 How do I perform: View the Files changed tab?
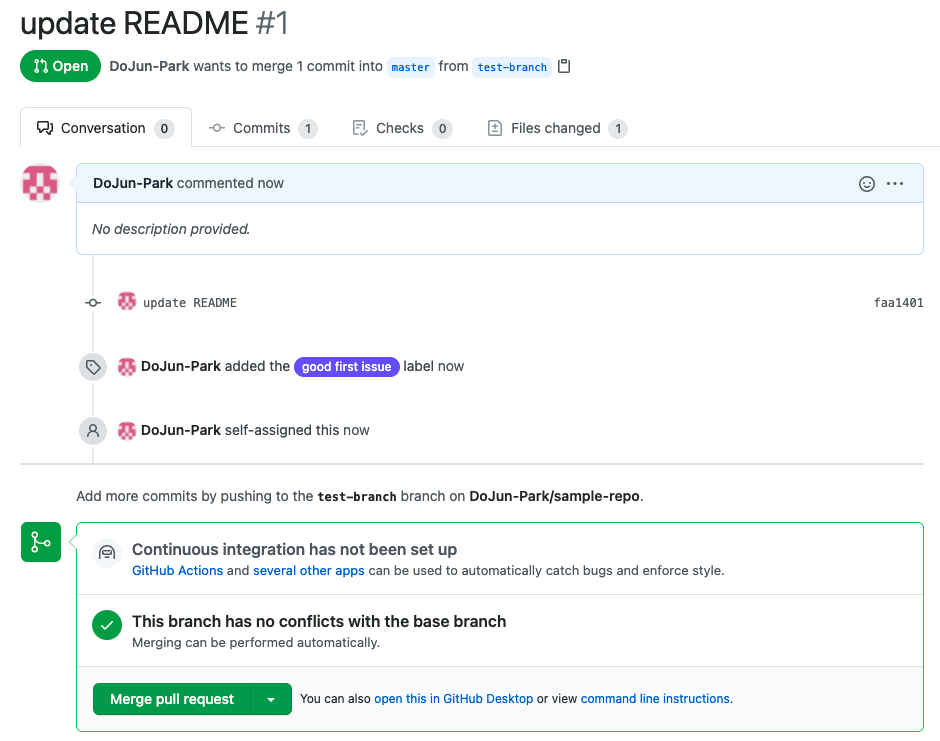(556, 128)
